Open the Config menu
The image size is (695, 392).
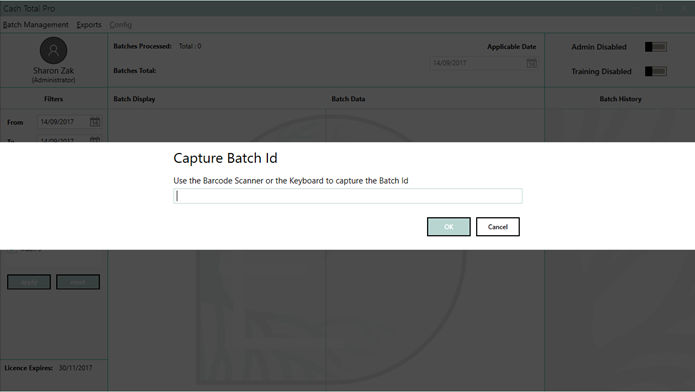[x=121, y=25]
